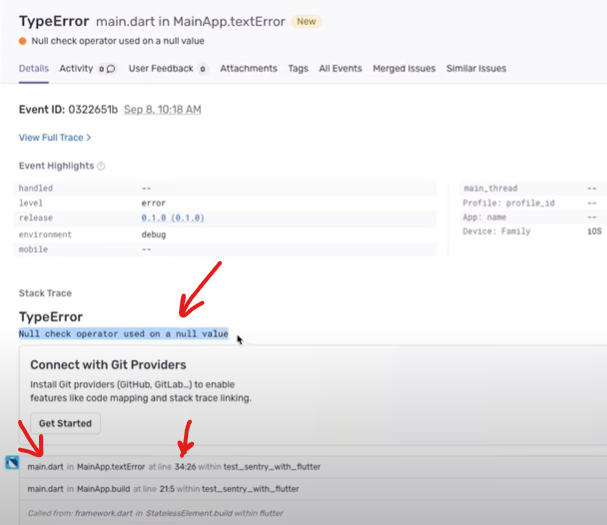Click the Device: Family iOS value
Image resolution: width=607 pixels, height=525 pixels.
click(594, 232)
